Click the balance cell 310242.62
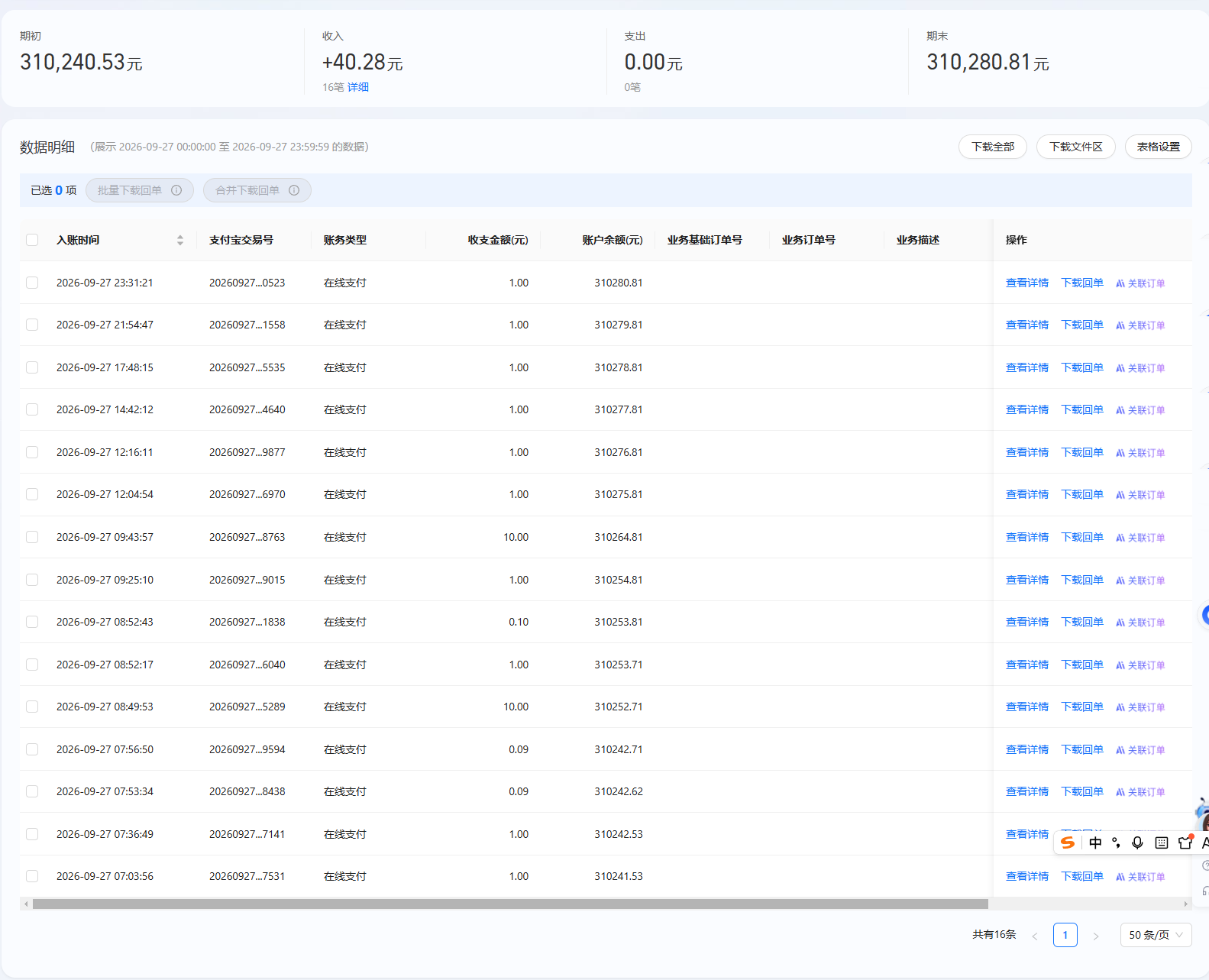 coord(618,791)
